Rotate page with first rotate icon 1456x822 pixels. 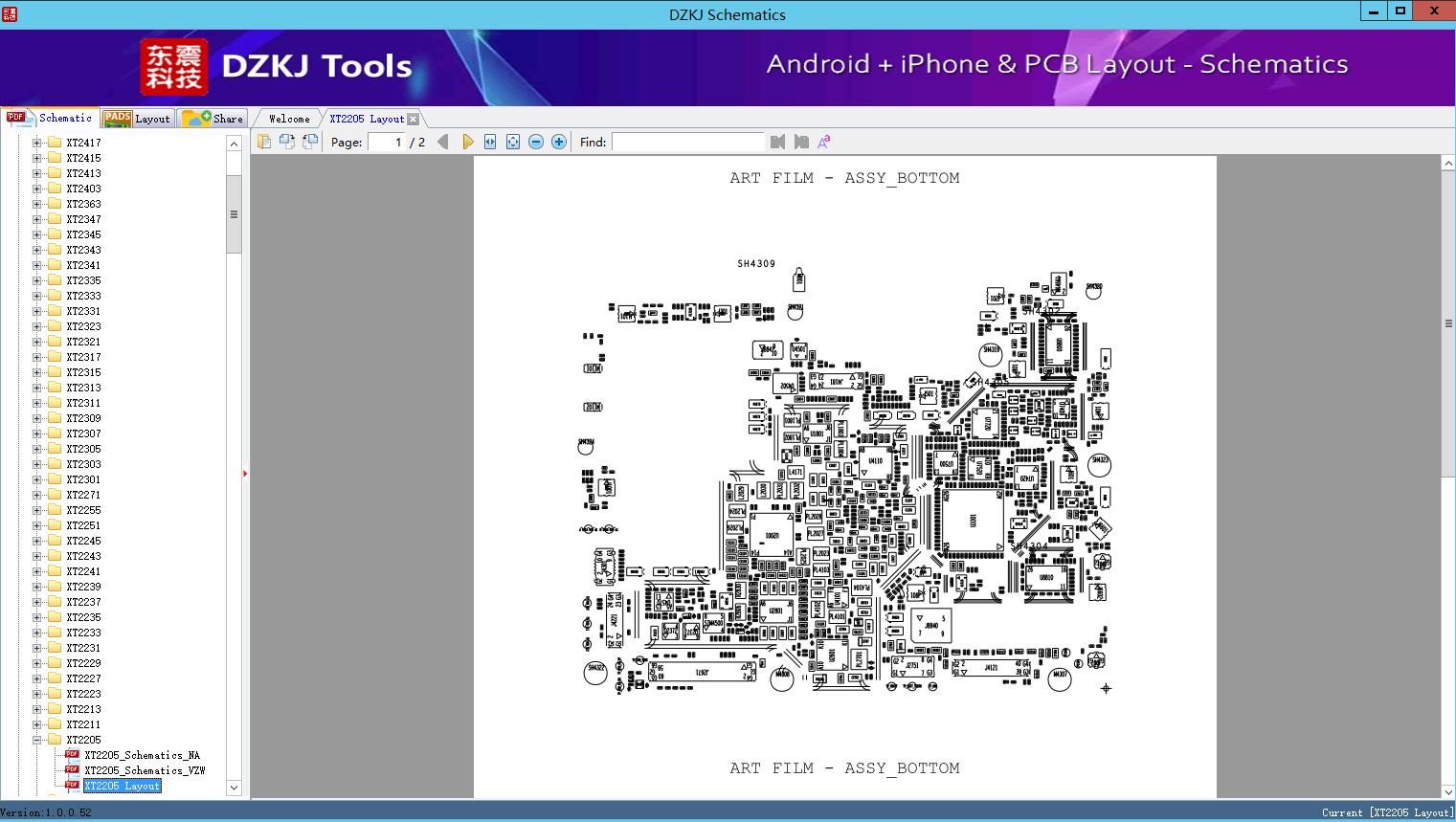pos(287,142)
